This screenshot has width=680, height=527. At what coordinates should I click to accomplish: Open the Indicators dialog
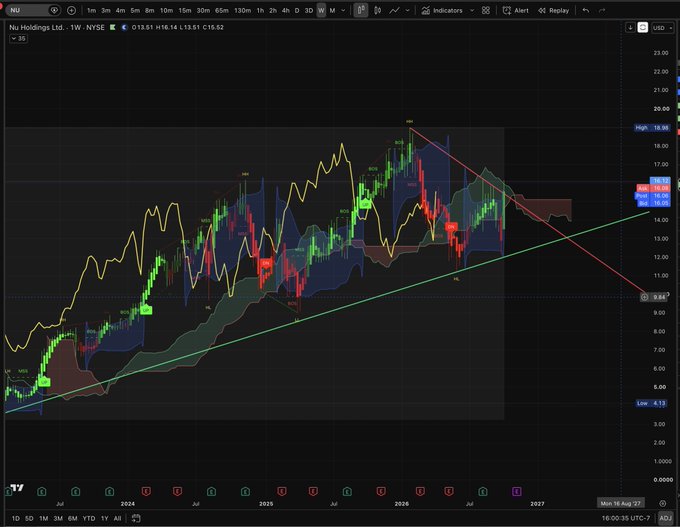point(442,10)
